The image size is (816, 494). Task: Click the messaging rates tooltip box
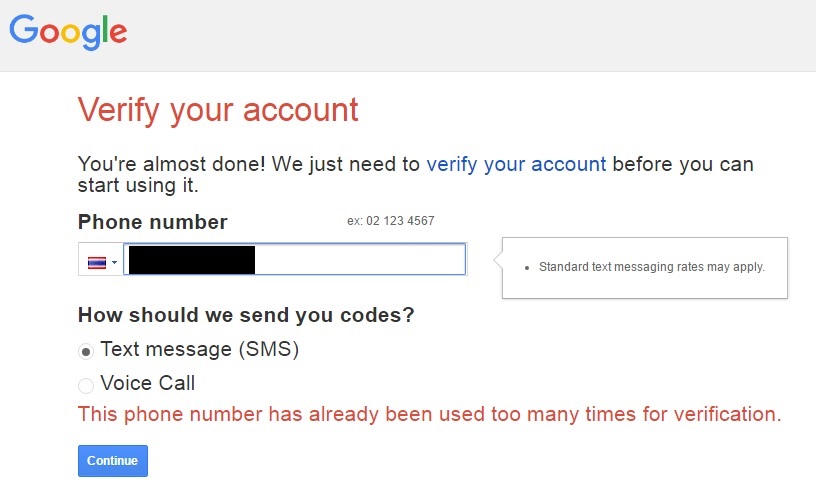(x=645, y=268)
